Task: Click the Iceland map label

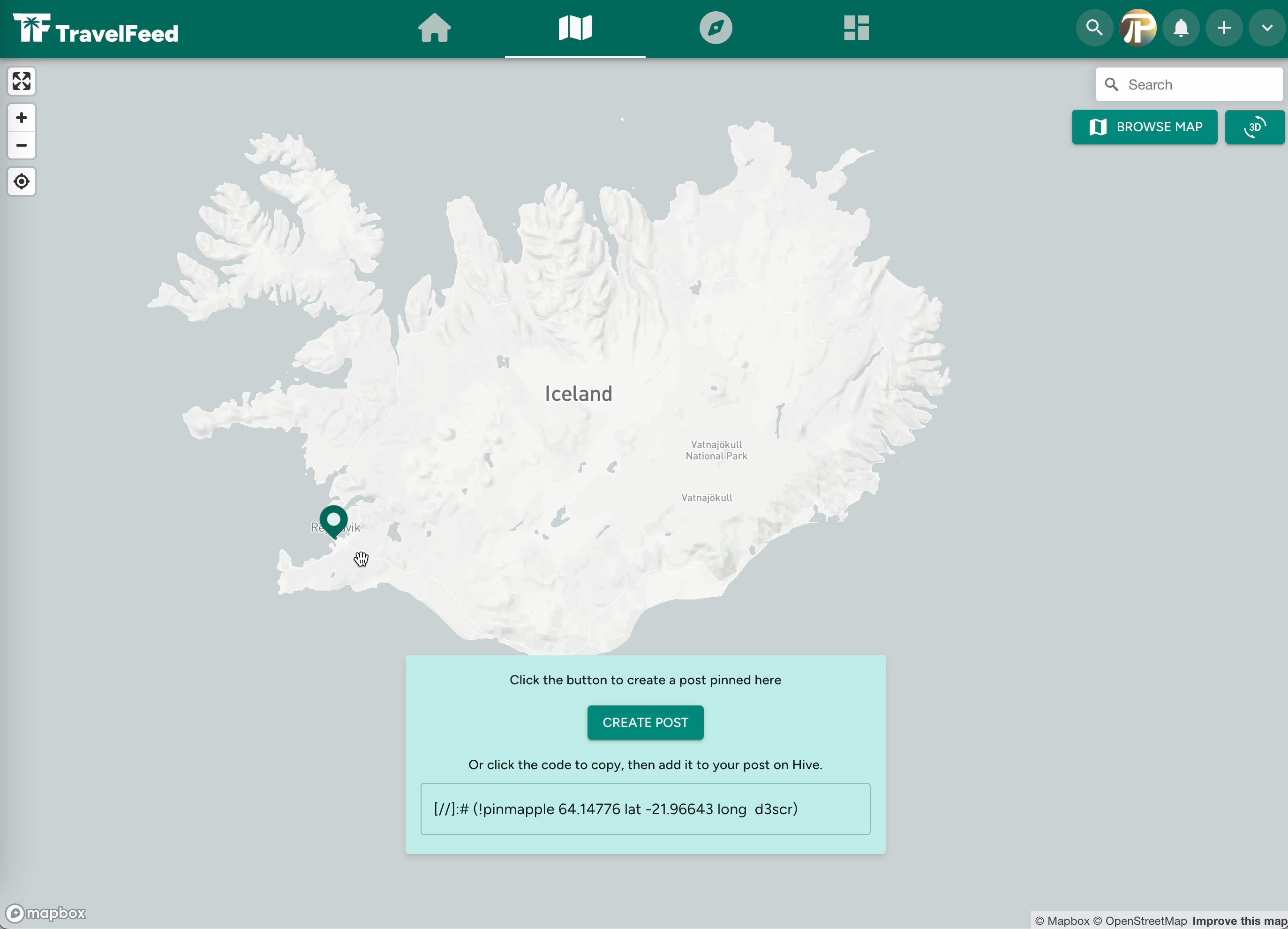Action: coord(578,394)
